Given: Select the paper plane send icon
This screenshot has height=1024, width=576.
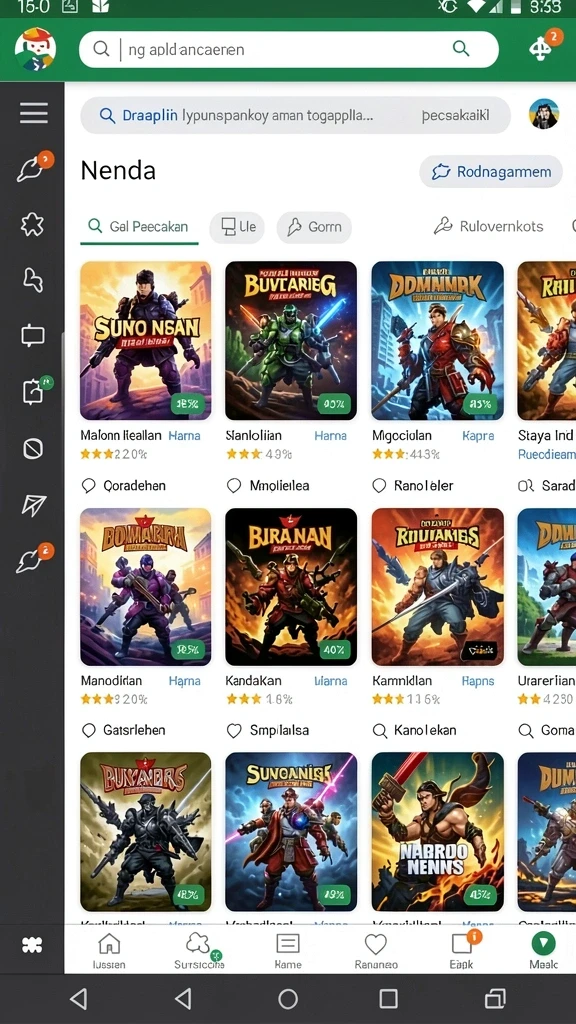Looking at the screenshot, I should (x=33, y=505).
